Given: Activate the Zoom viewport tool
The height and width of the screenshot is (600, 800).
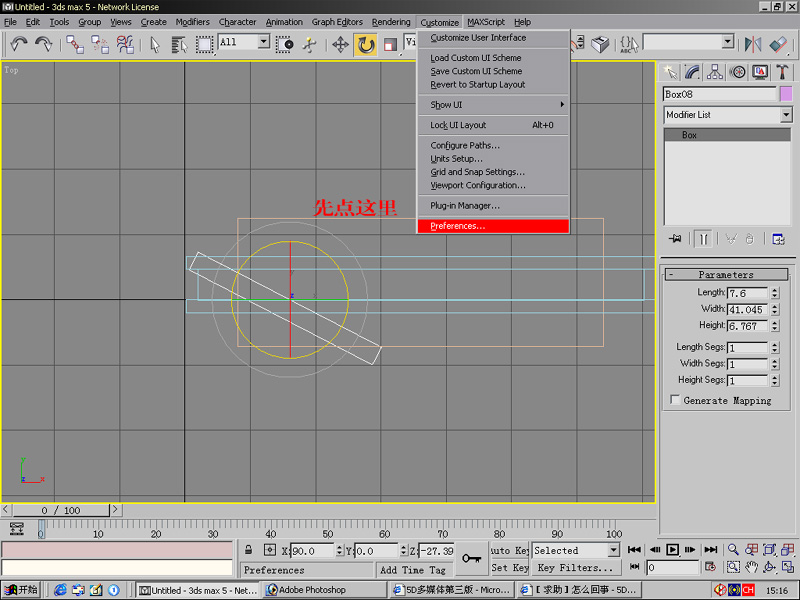Looking at the screenshot, I should (x=733, y=549).
